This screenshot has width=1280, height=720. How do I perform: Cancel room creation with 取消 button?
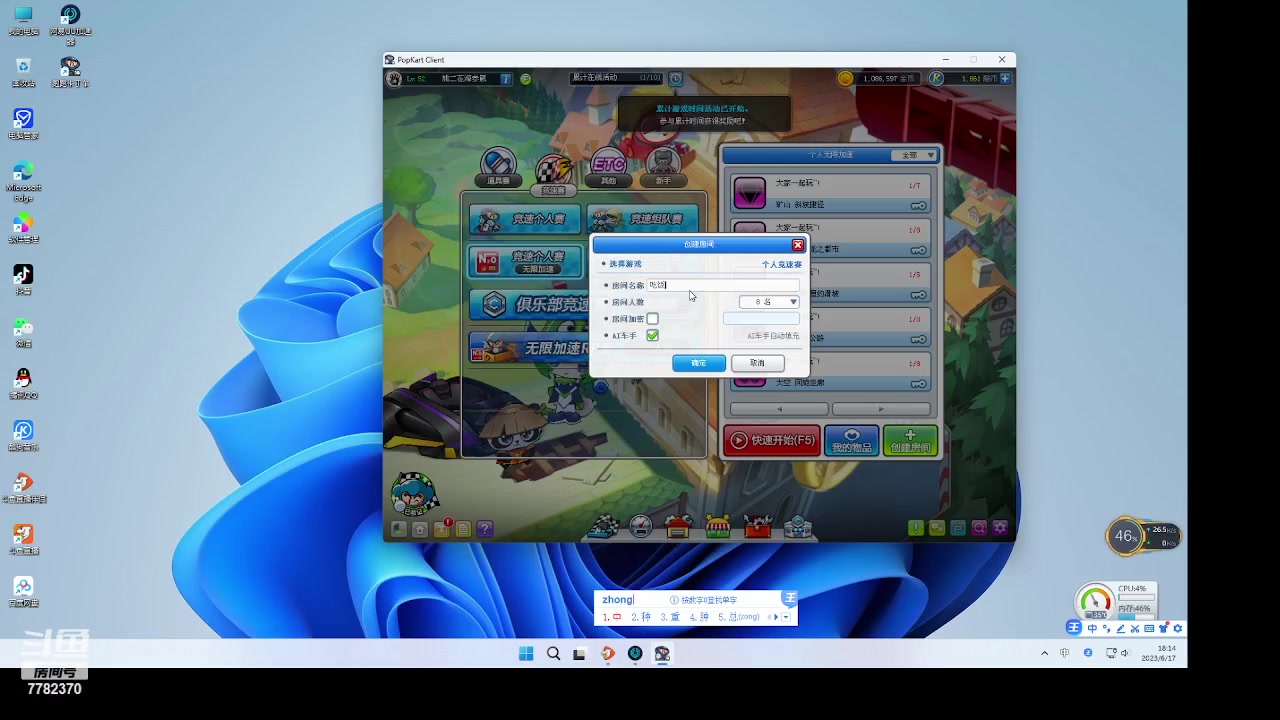pos(757,363)
